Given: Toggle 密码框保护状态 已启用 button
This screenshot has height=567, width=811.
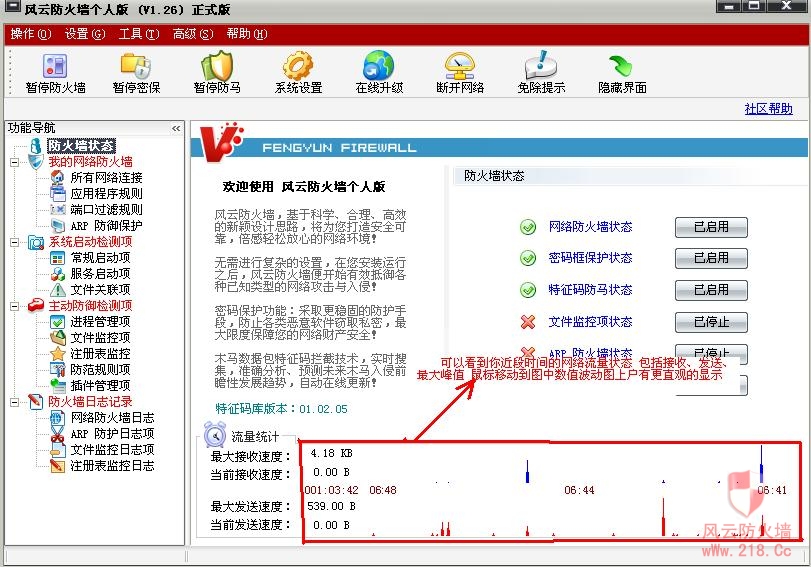Looking at the screenshot, I should point(711,259).
